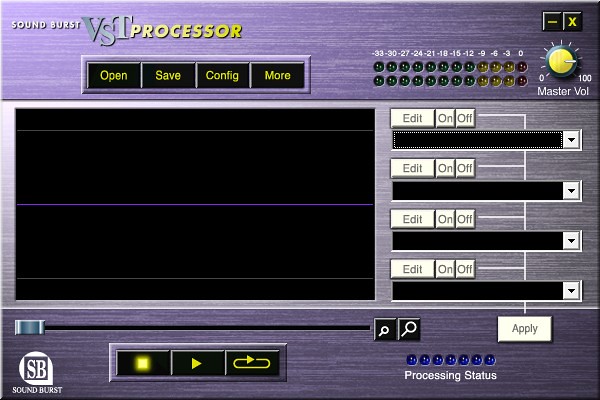Screen dimensions: 600x400
Task: Click the small zoom out magnifier
Action: 384,330
